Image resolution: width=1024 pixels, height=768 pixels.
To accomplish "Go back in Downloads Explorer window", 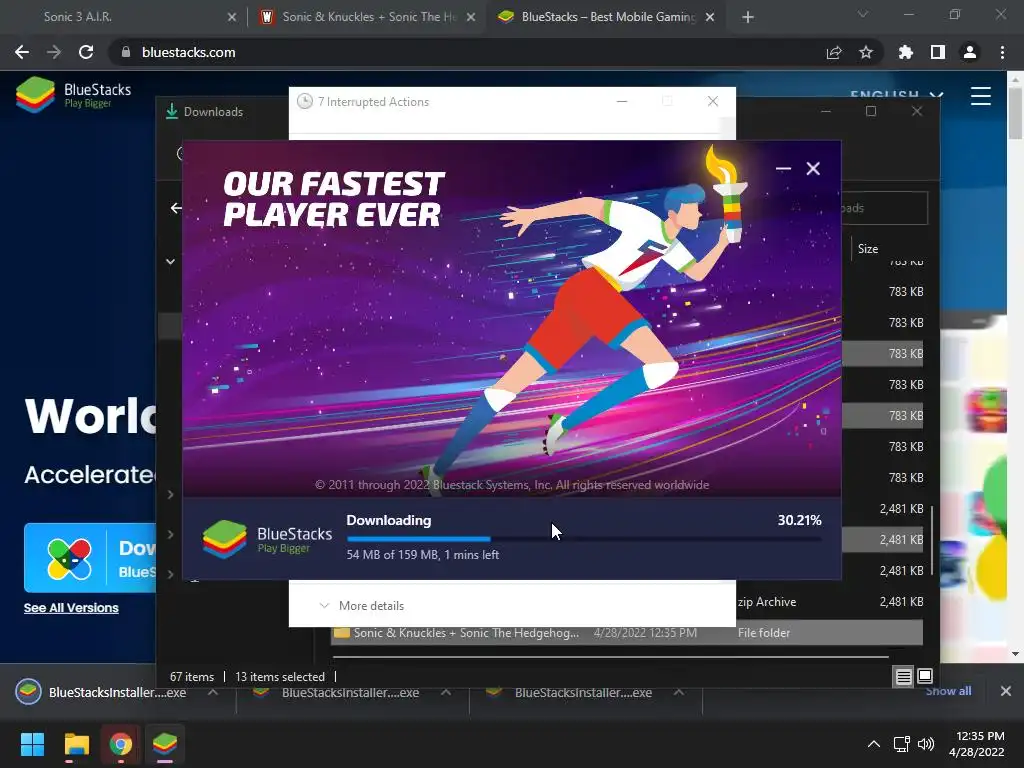I will [x=176, y=208].
